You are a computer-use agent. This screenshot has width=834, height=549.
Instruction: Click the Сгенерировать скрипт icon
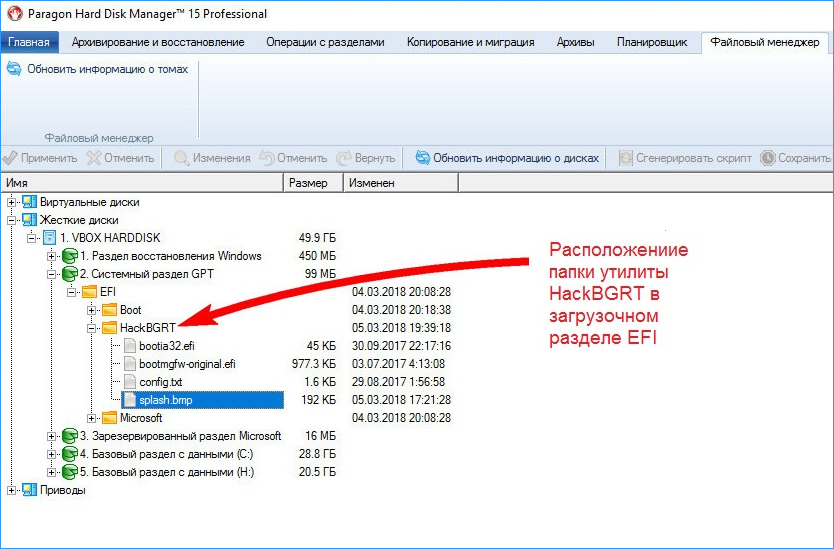(626, 158)
